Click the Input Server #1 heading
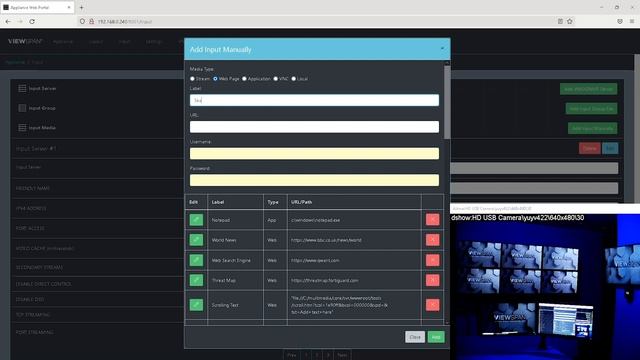Screen dimensions: 640x360 tap(36, 149)
